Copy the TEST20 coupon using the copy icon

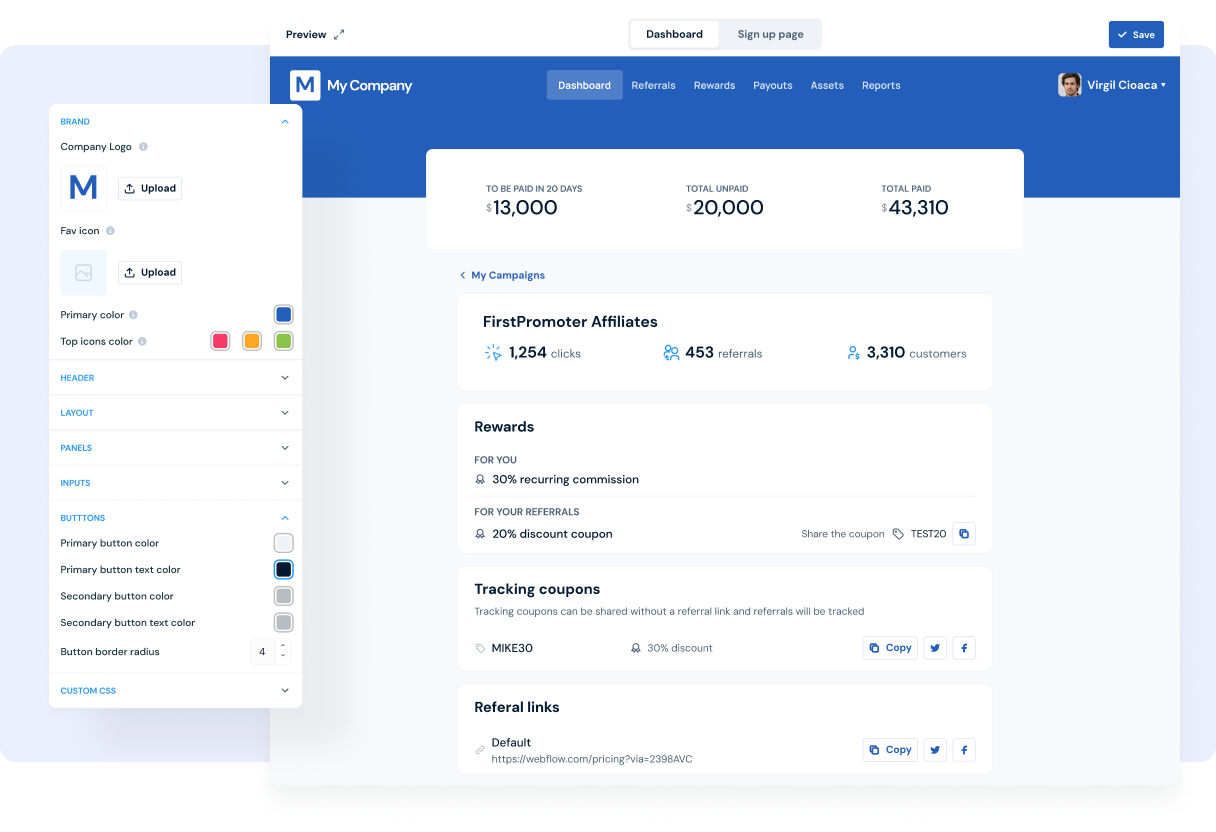964,534
